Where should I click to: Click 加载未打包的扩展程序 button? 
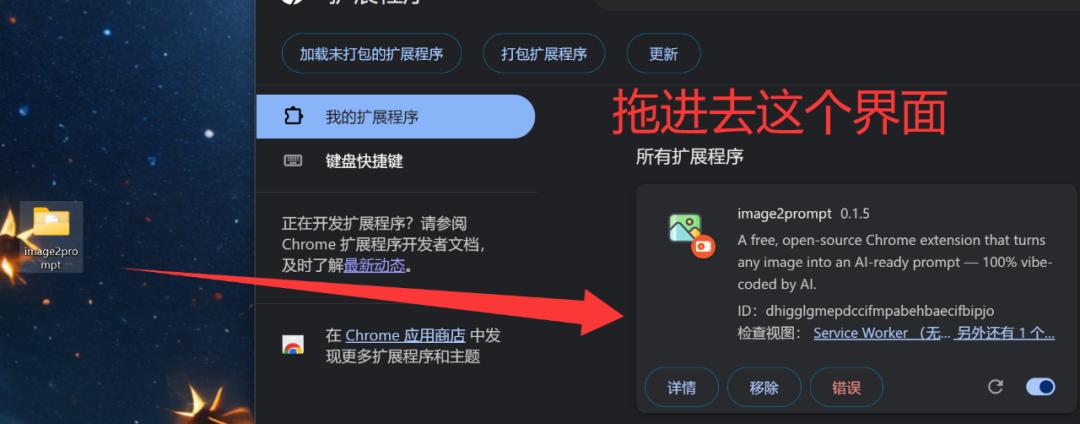[x=371, y=54]
